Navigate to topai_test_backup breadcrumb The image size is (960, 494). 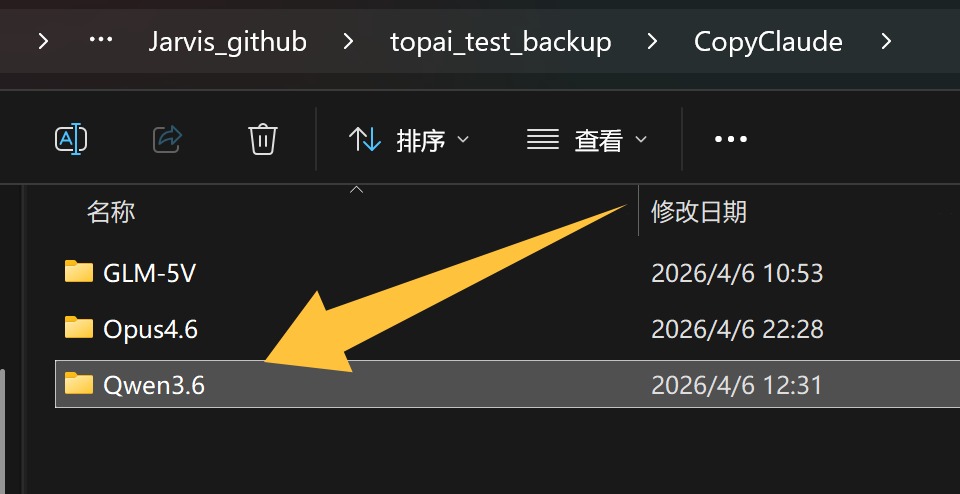pos(500,42)
